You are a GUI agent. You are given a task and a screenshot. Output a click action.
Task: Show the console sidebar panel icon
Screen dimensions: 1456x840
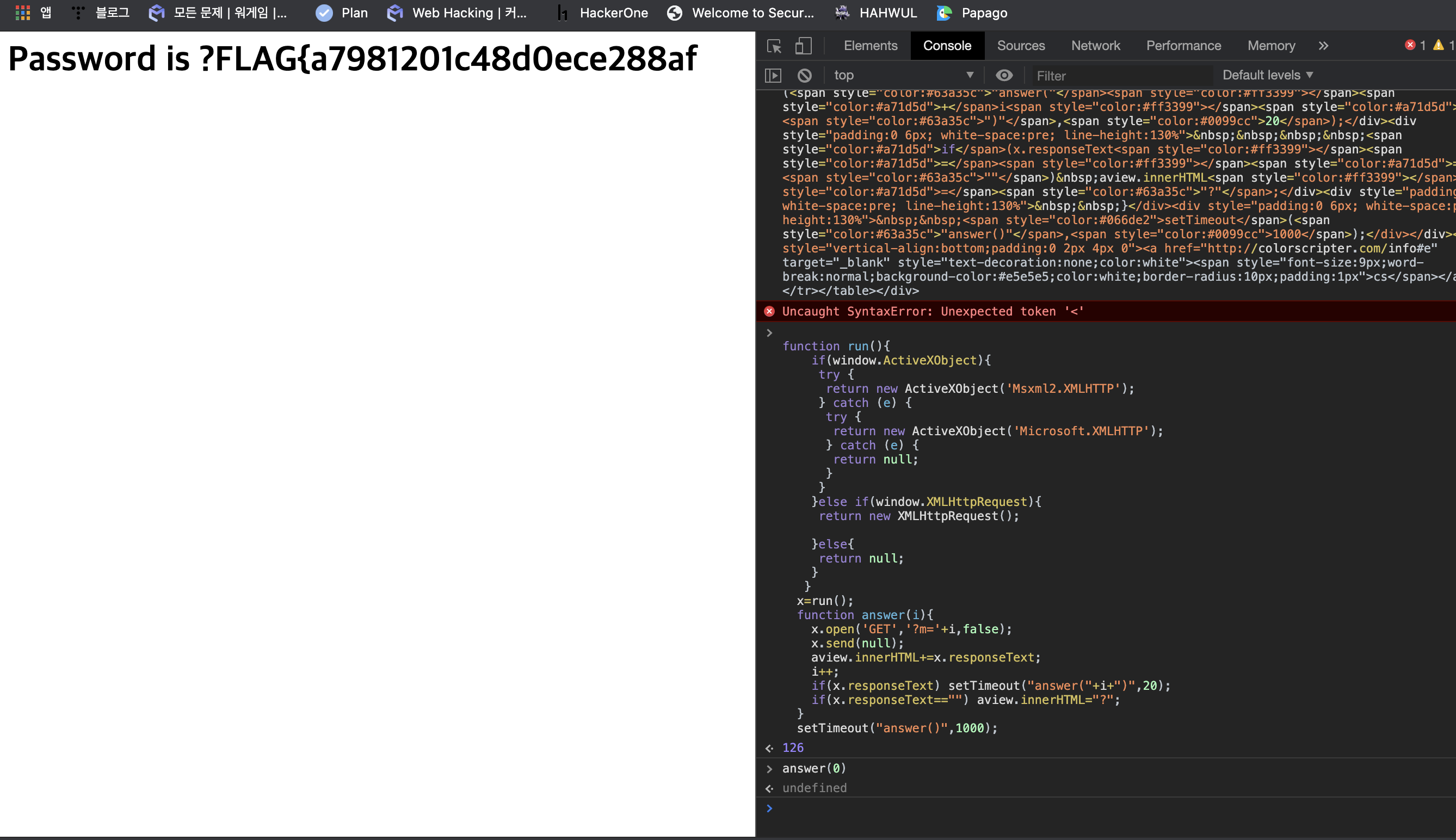point(773,76)
